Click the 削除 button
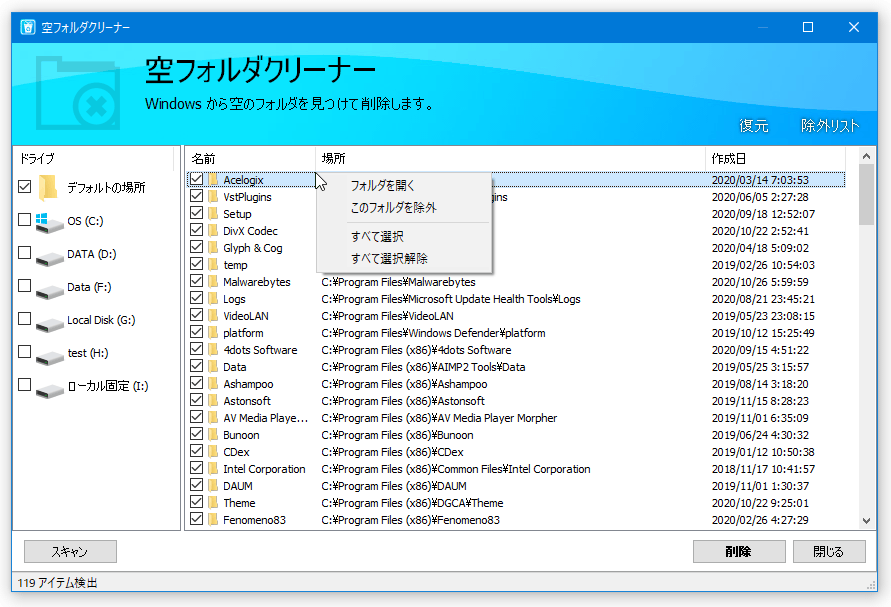 (x=739, y=551)
